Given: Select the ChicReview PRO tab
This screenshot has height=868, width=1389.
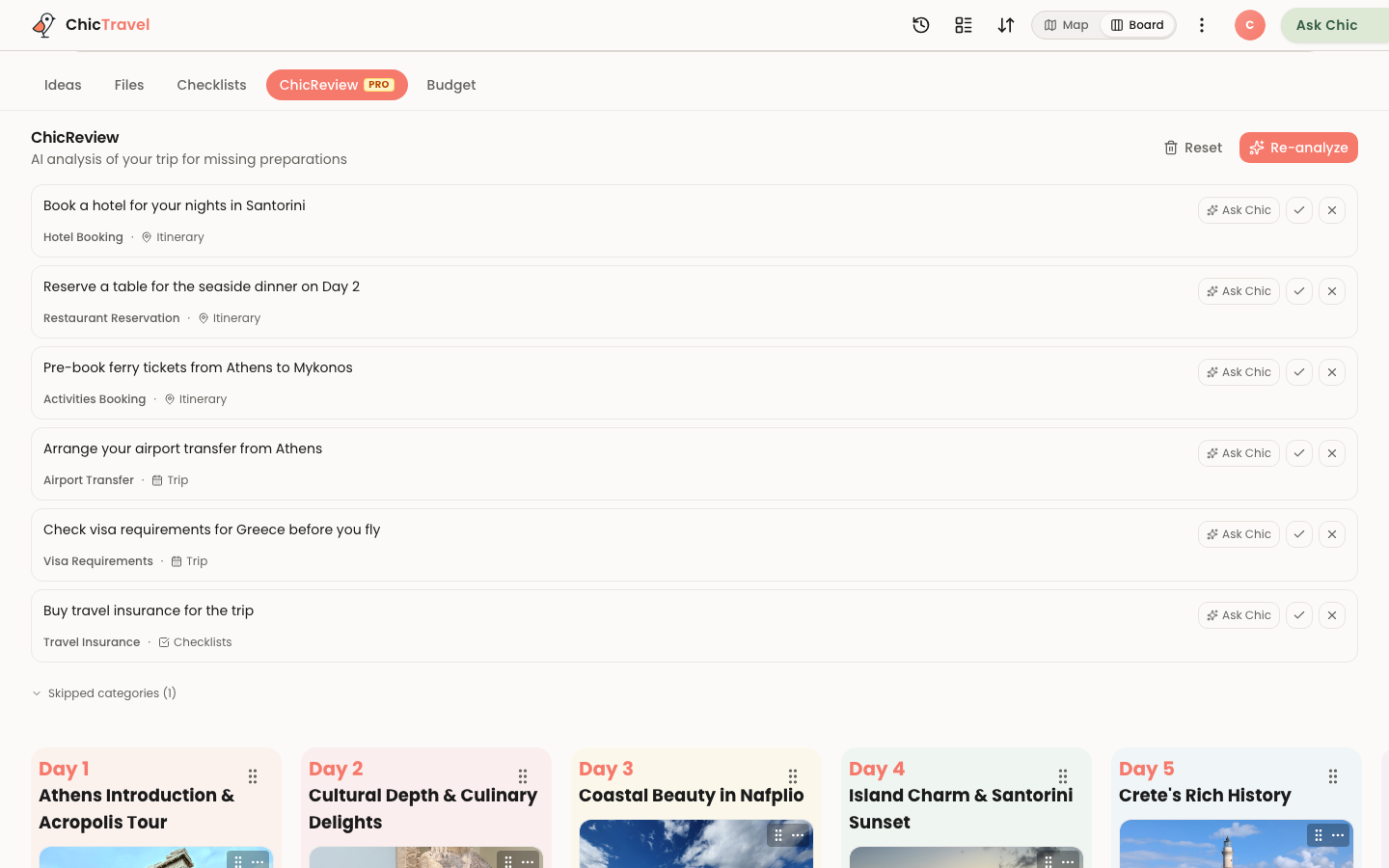Looking at the screenshot, I should (x=337, y=85).
